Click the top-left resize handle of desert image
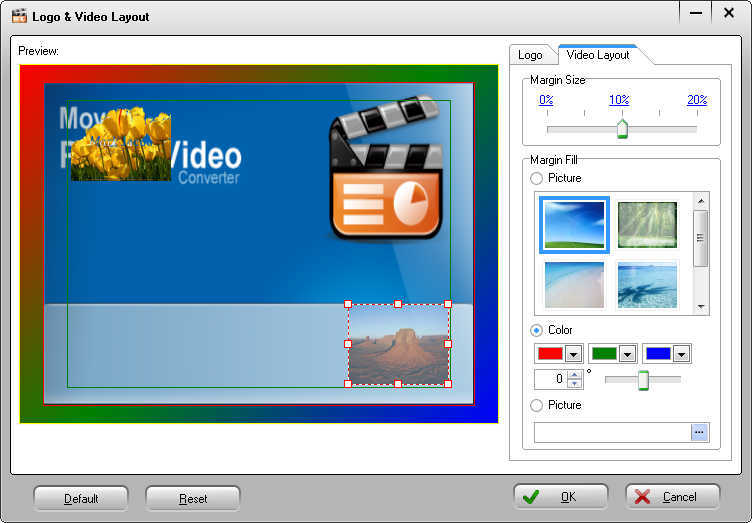The width and height of the screenshot is (752, 523). point(348,304)
